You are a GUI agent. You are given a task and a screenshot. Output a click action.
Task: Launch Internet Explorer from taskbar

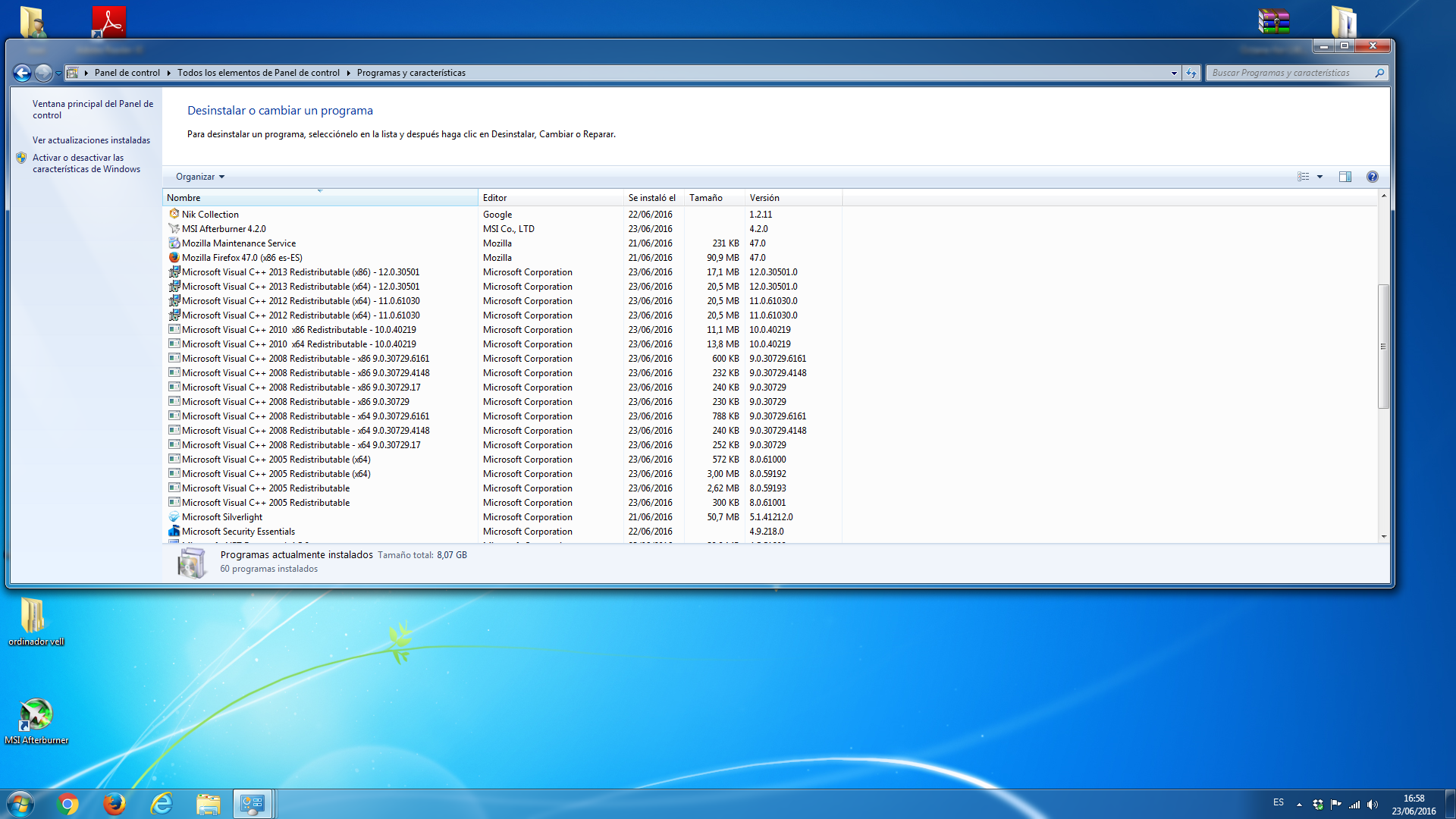pyautogui.click(x=162, y=804)
